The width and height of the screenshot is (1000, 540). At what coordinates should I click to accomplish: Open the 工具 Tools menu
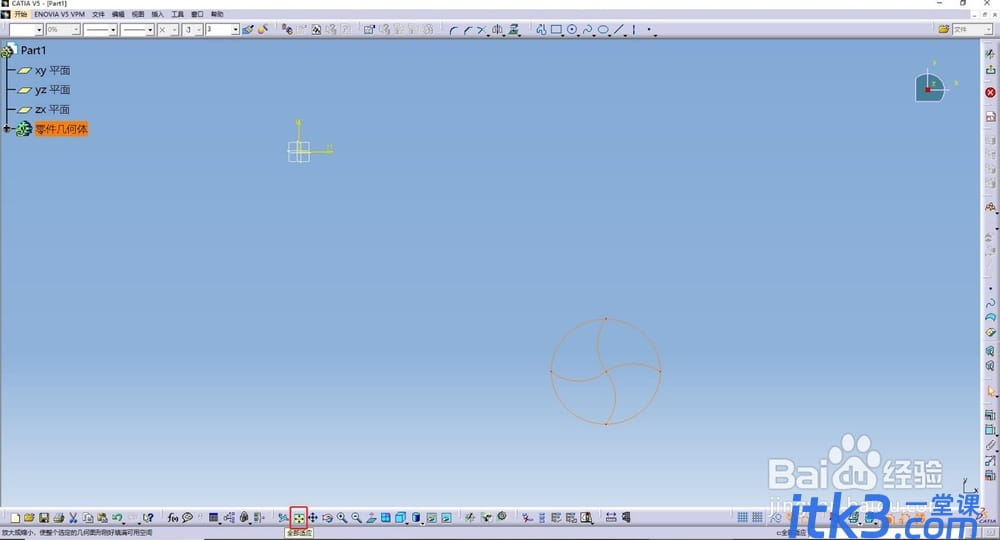tap(177, 14)
